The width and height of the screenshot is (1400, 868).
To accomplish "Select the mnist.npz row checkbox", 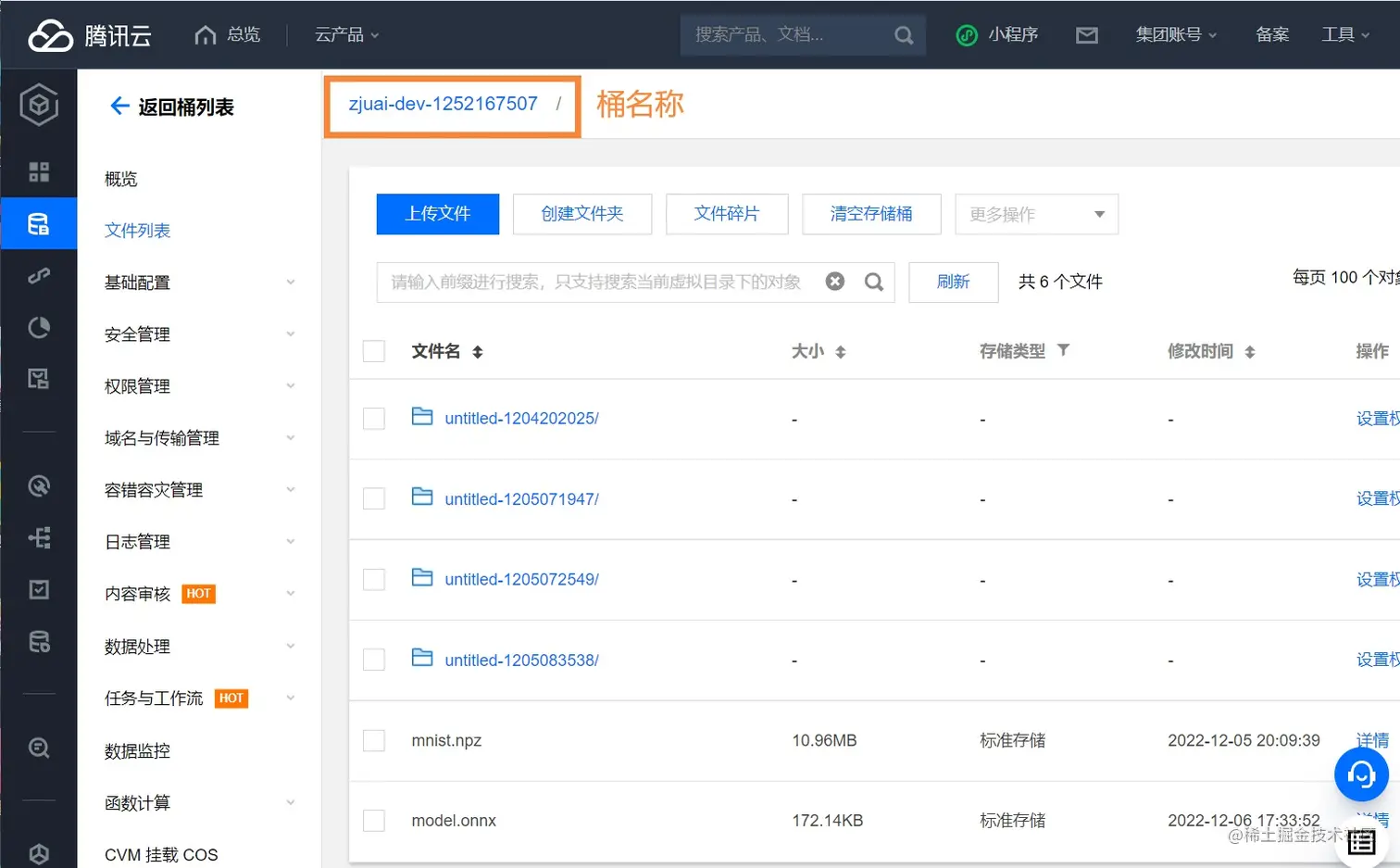I will pos(374,740).
